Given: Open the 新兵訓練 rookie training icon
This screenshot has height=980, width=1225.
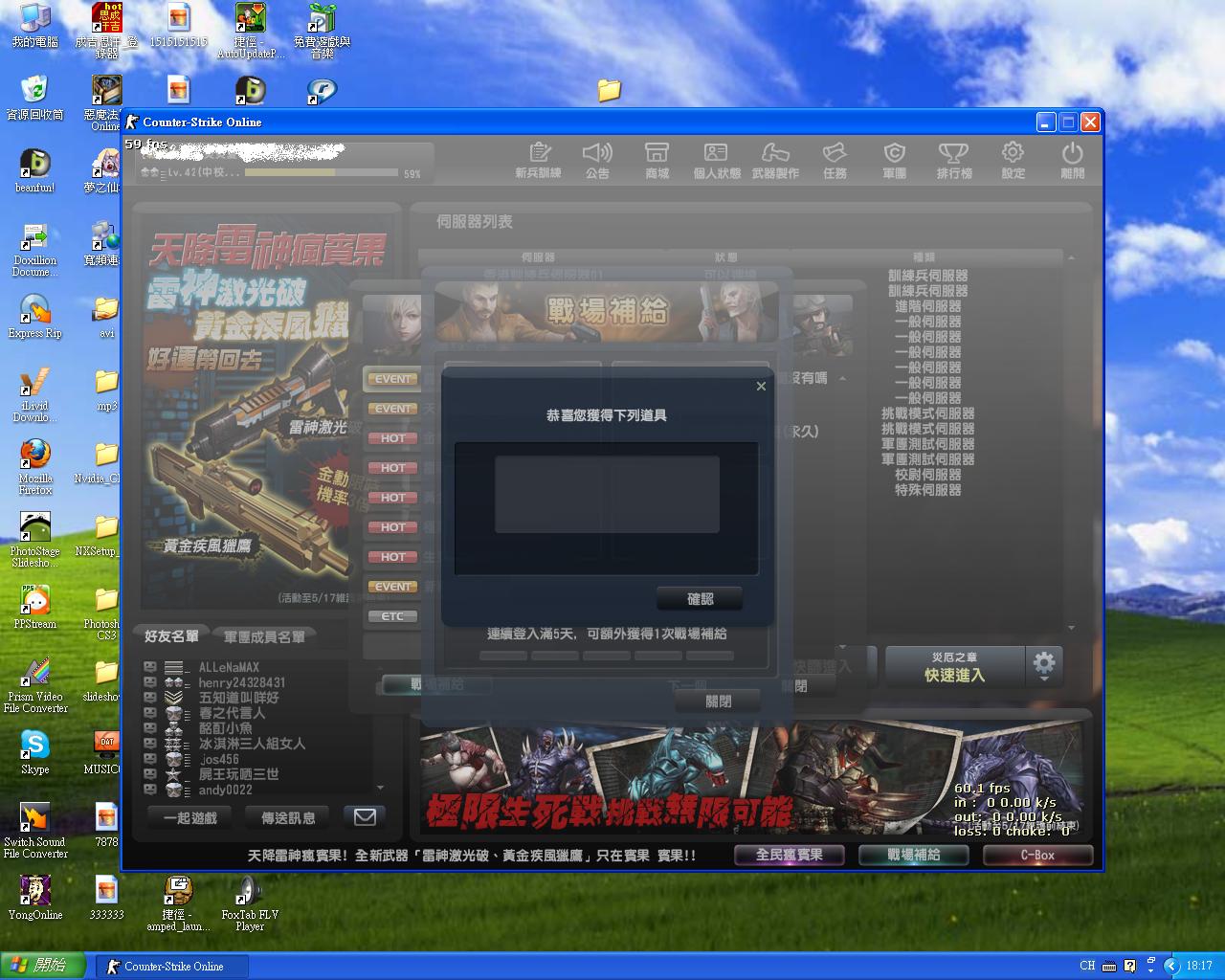Looking at the screenshot, I should click(x=538, y=160).
